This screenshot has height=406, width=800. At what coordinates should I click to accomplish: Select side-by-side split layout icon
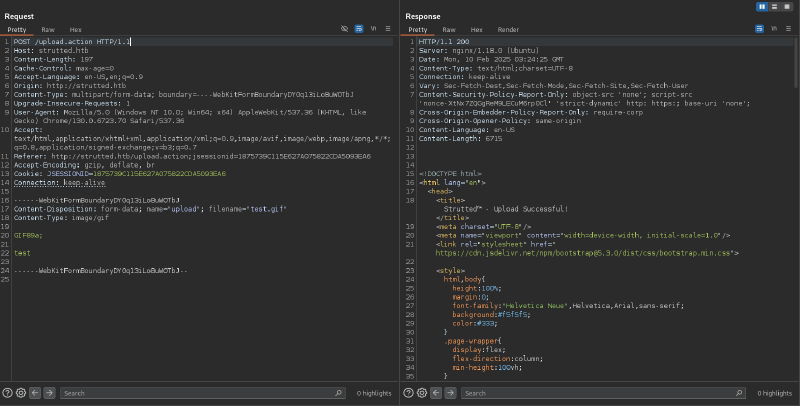click(764, 6)
